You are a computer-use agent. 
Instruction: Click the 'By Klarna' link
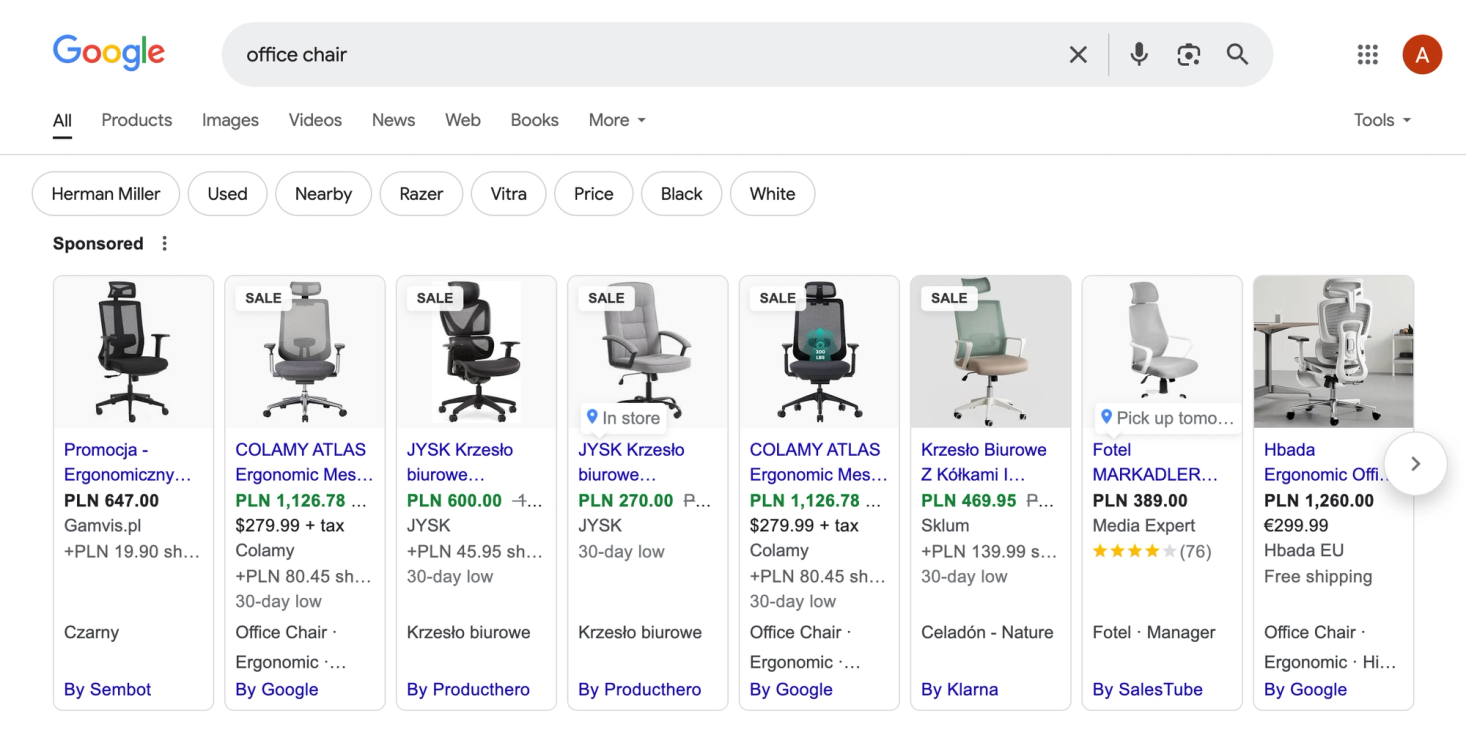pyautogui.click(x=960, y=689)
